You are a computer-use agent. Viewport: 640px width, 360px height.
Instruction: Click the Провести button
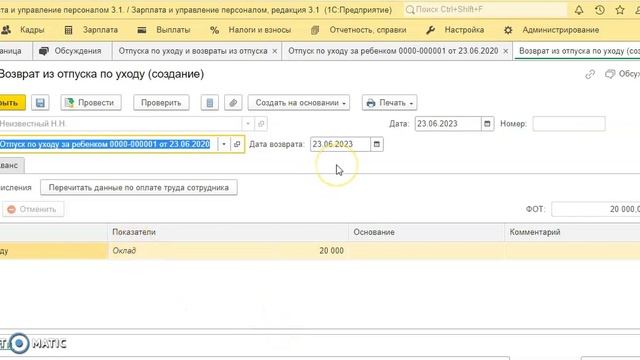point(91,102)
